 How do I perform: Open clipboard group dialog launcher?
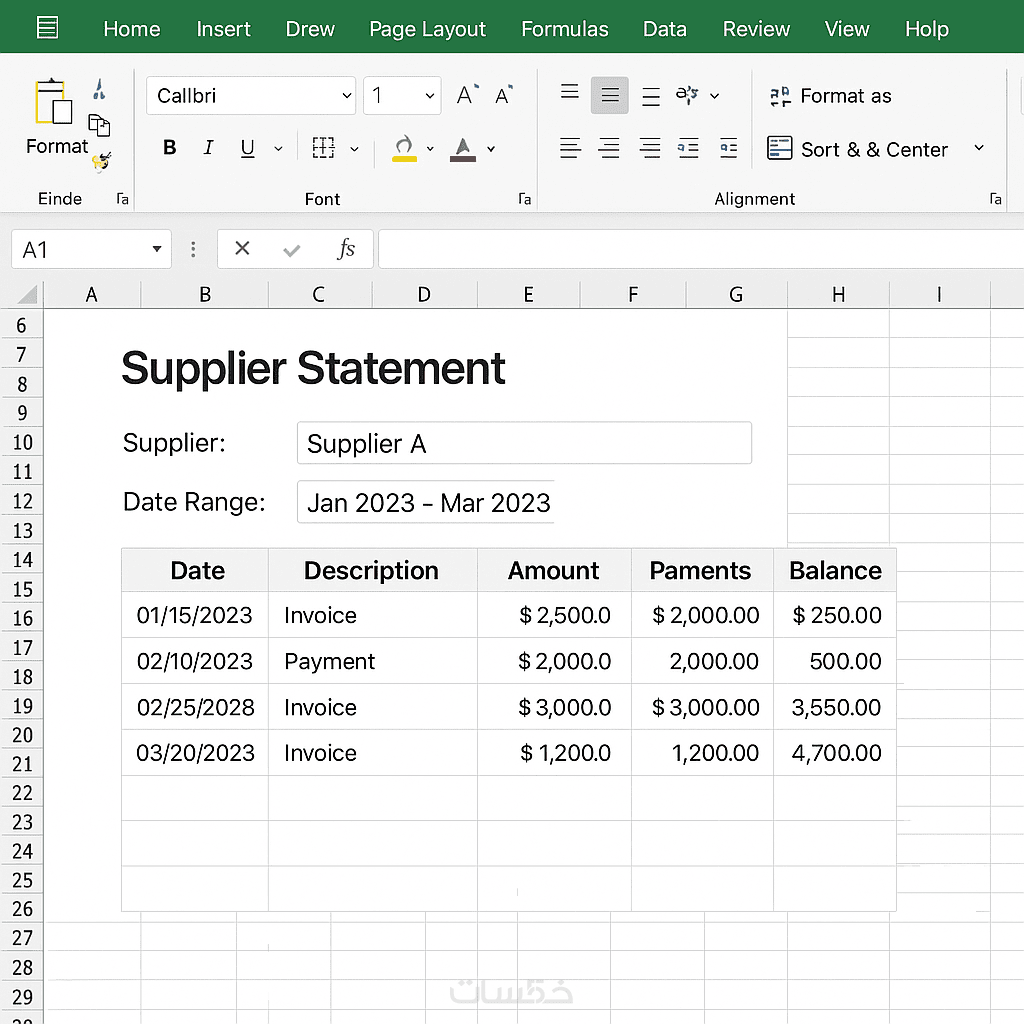point(122,199)
